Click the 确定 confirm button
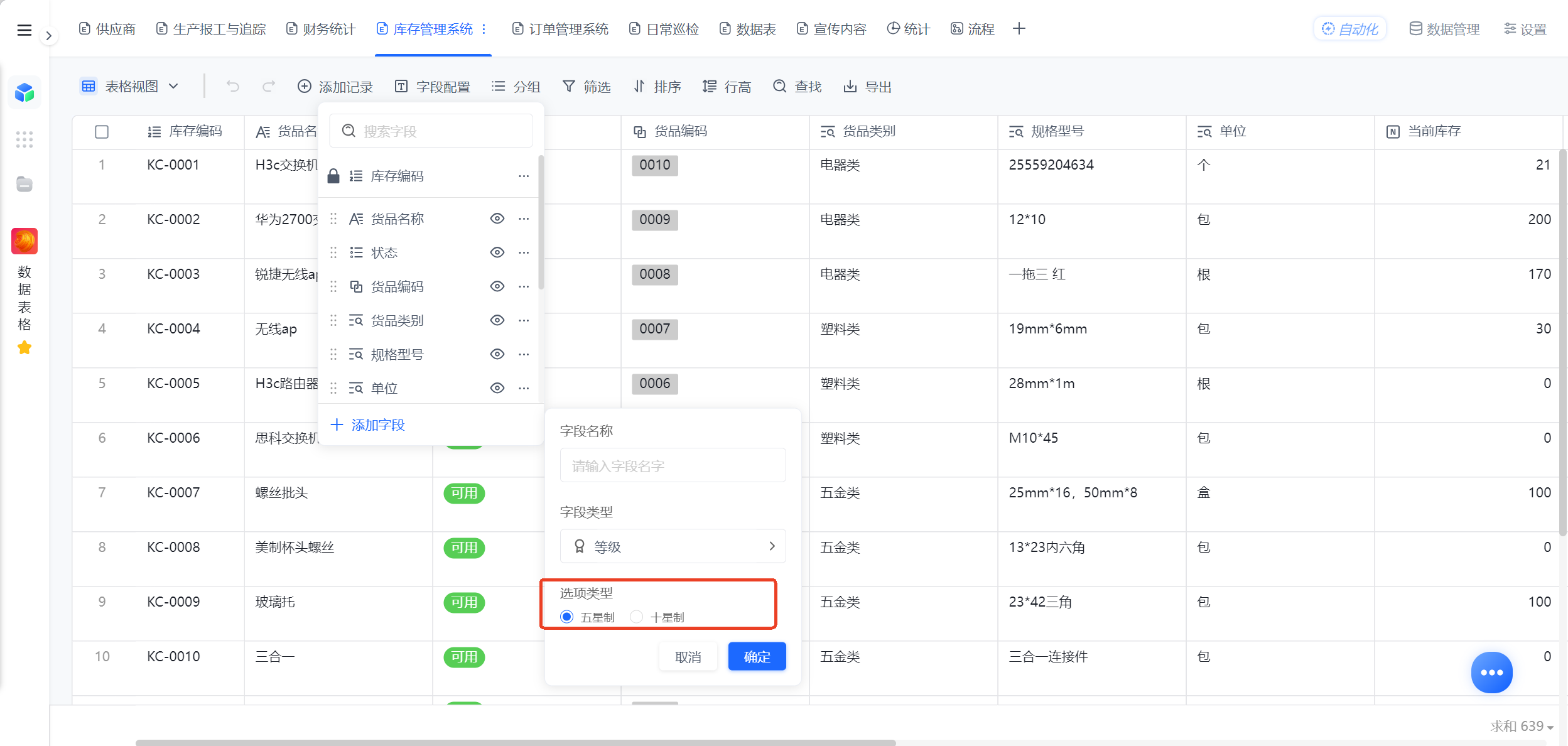The image size is (1568, 746). (757, 657)
